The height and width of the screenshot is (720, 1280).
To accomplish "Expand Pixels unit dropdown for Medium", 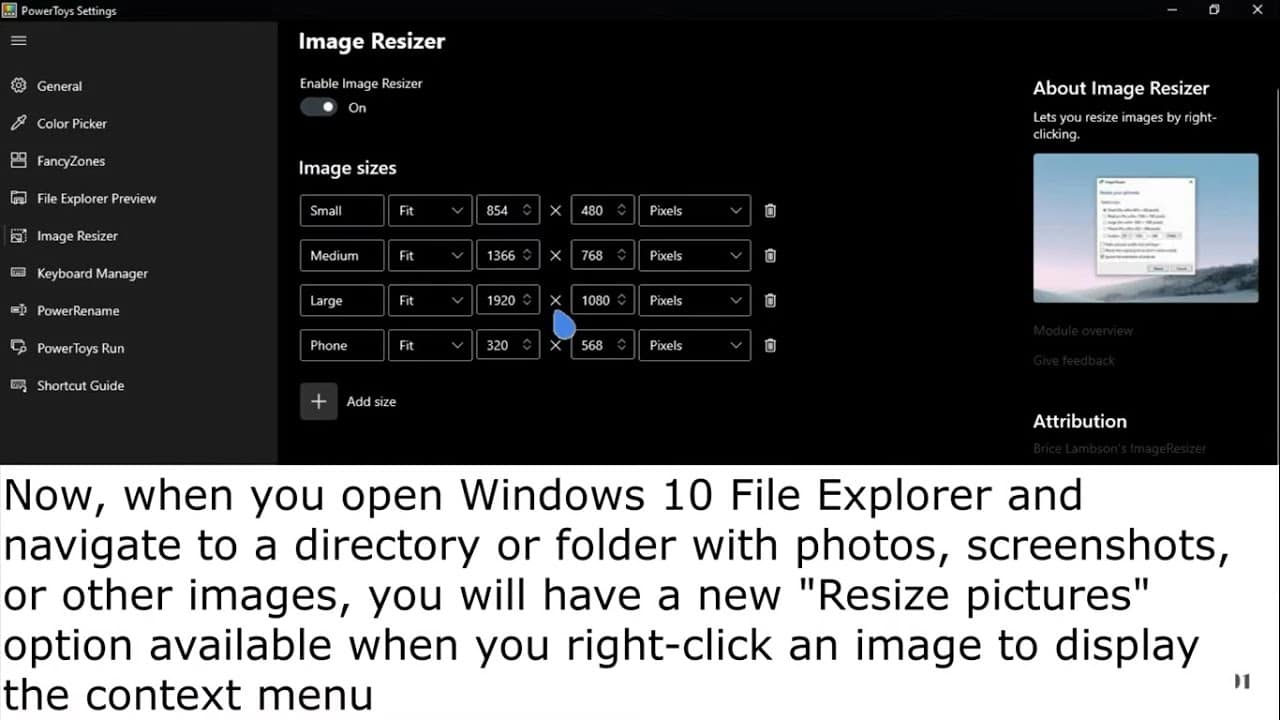I will tap(694, 256).
